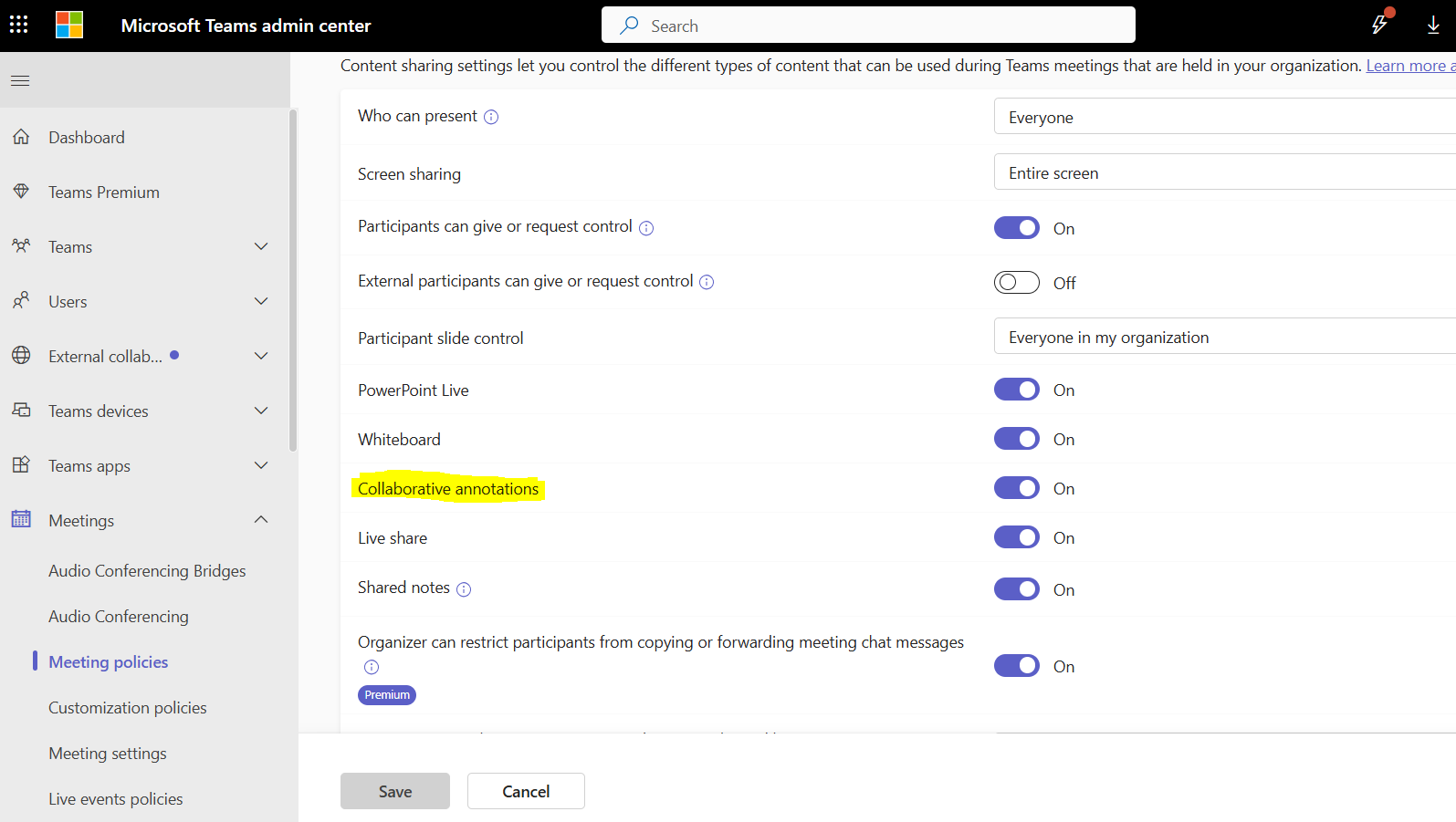Show info for Participants can give or request control

646,228
